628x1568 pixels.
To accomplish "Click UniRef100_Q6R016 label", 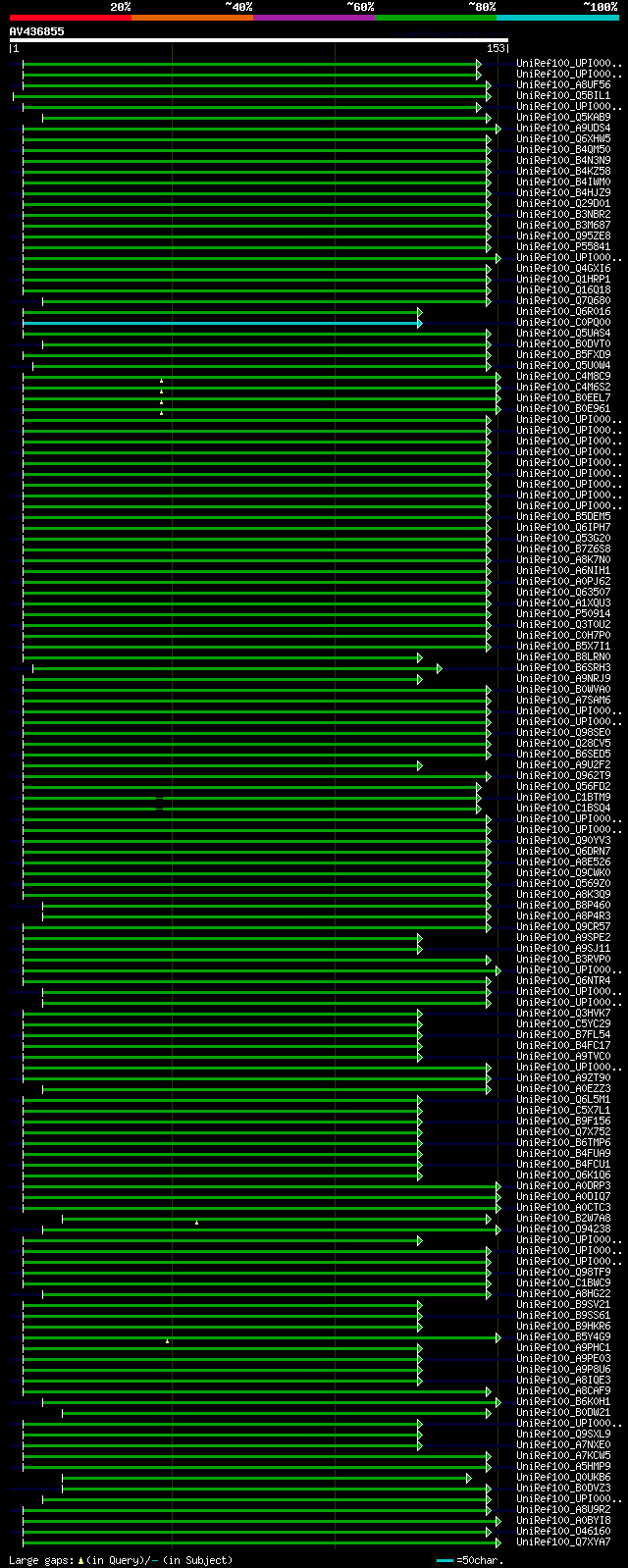I will (x=563, y=312).
